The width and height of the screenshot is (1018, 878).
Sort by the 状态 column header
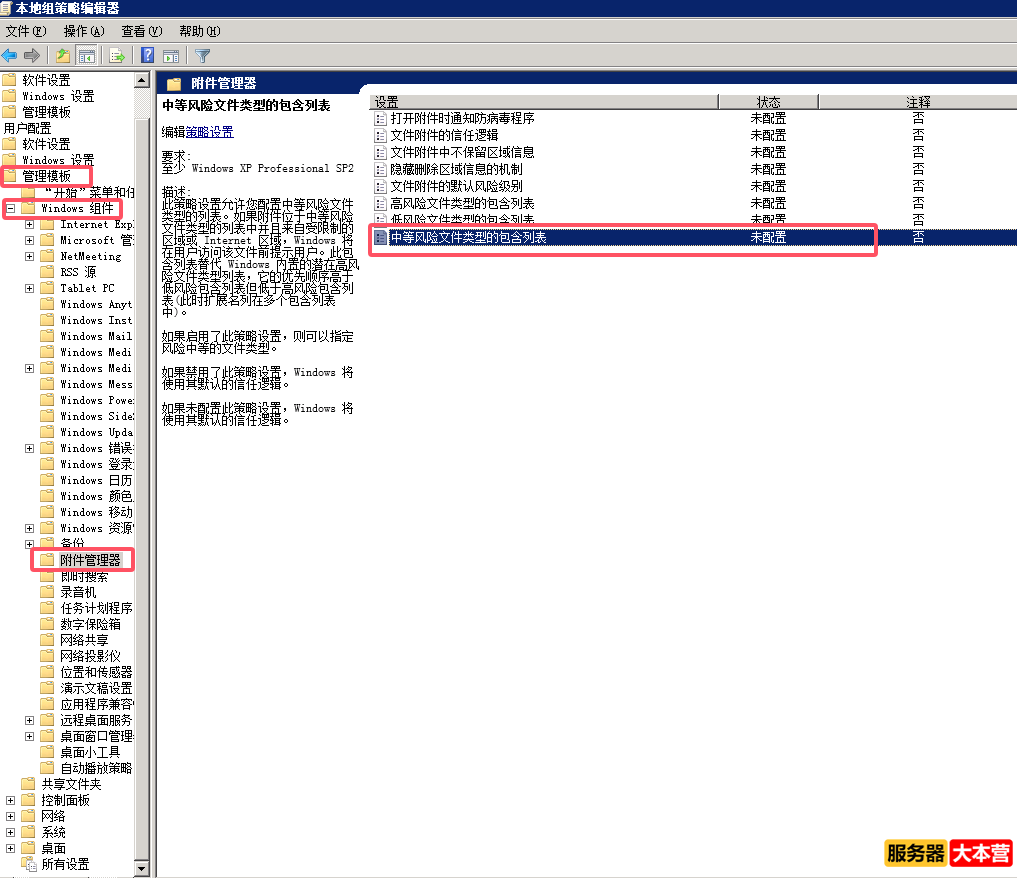coord(769,102)
